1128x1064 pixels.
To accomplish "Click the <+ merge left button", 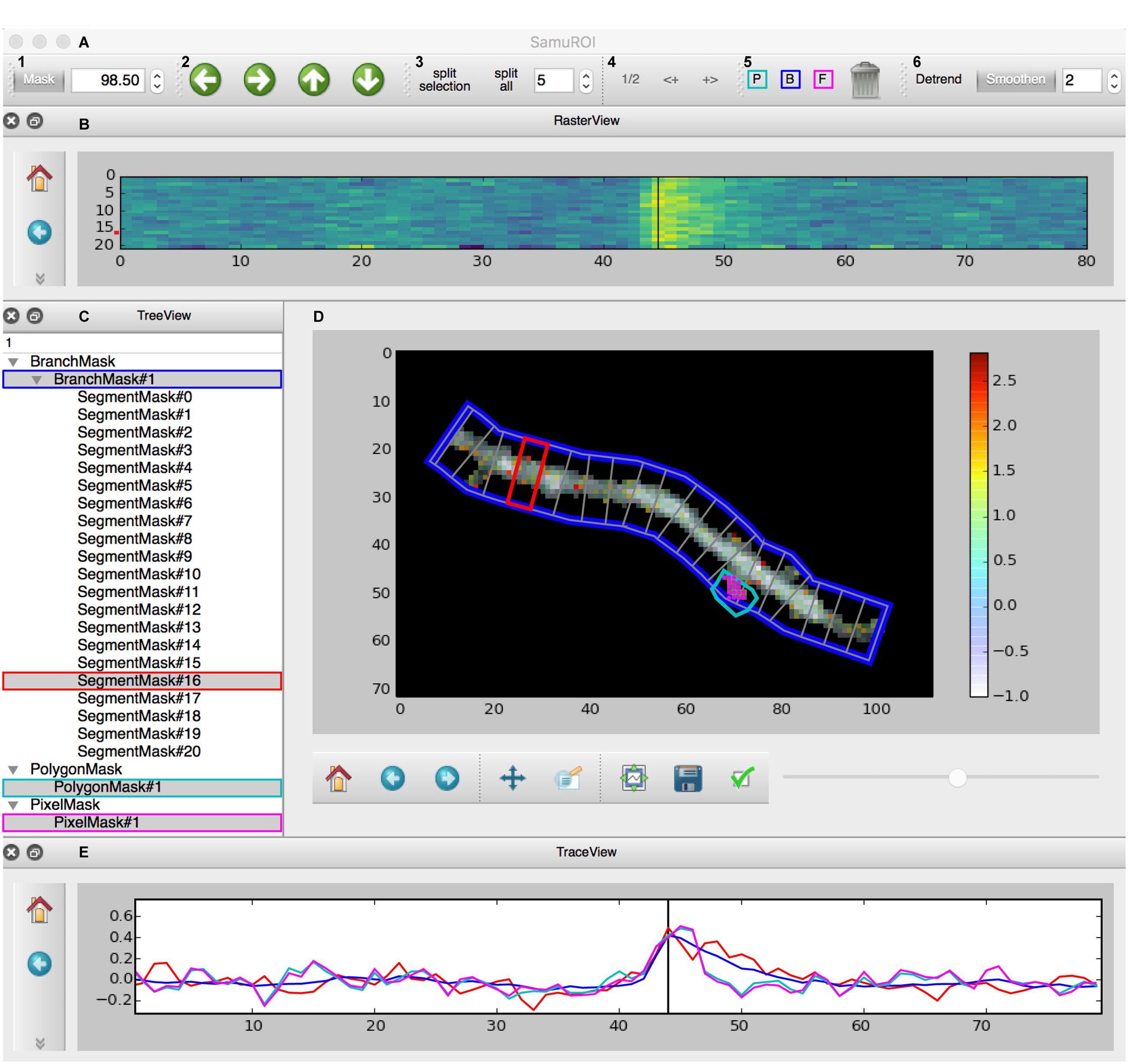I will 671,79.
